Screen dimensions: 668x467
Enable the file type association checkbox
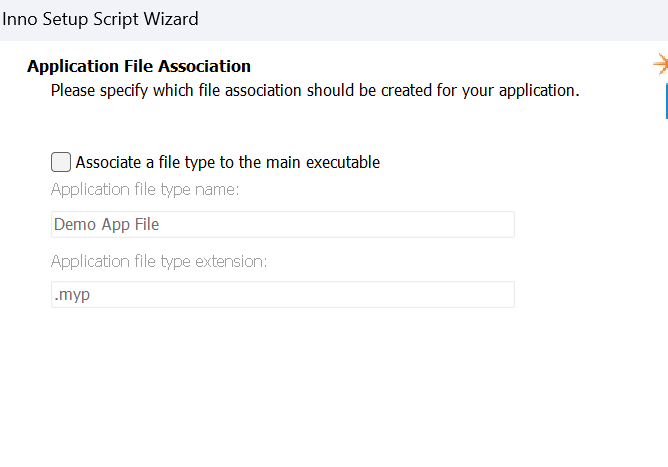tap(61, 162)
